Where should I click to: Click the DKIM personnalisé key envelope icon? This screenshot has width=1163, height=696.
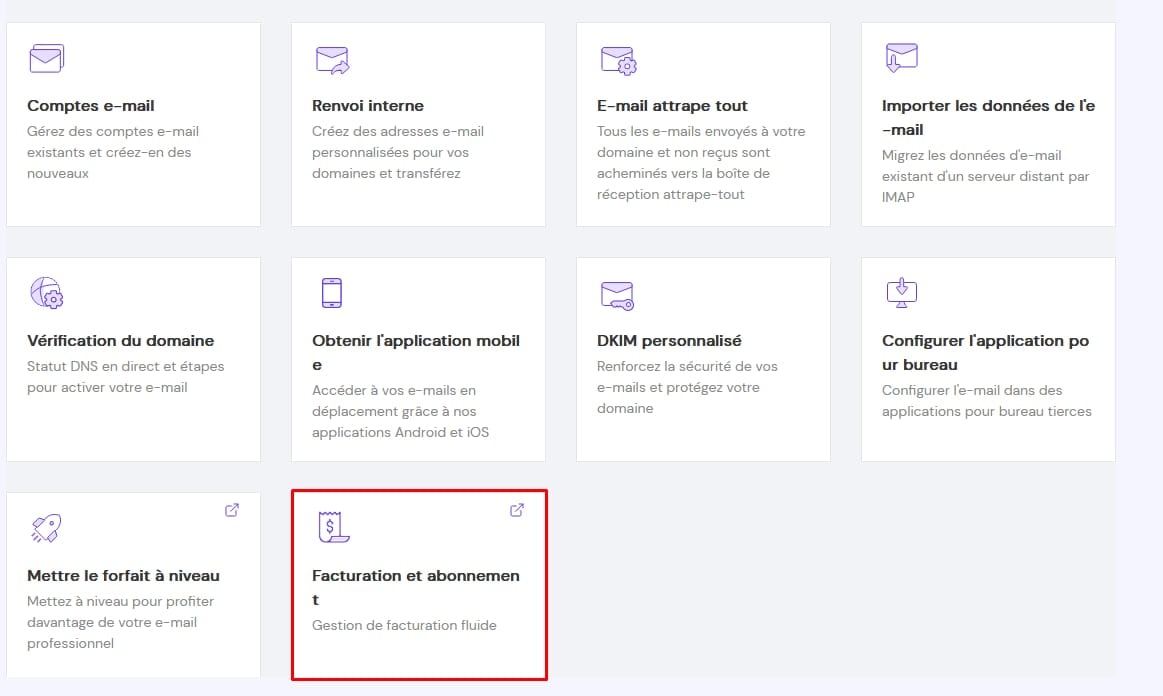[x=617, y=294]
